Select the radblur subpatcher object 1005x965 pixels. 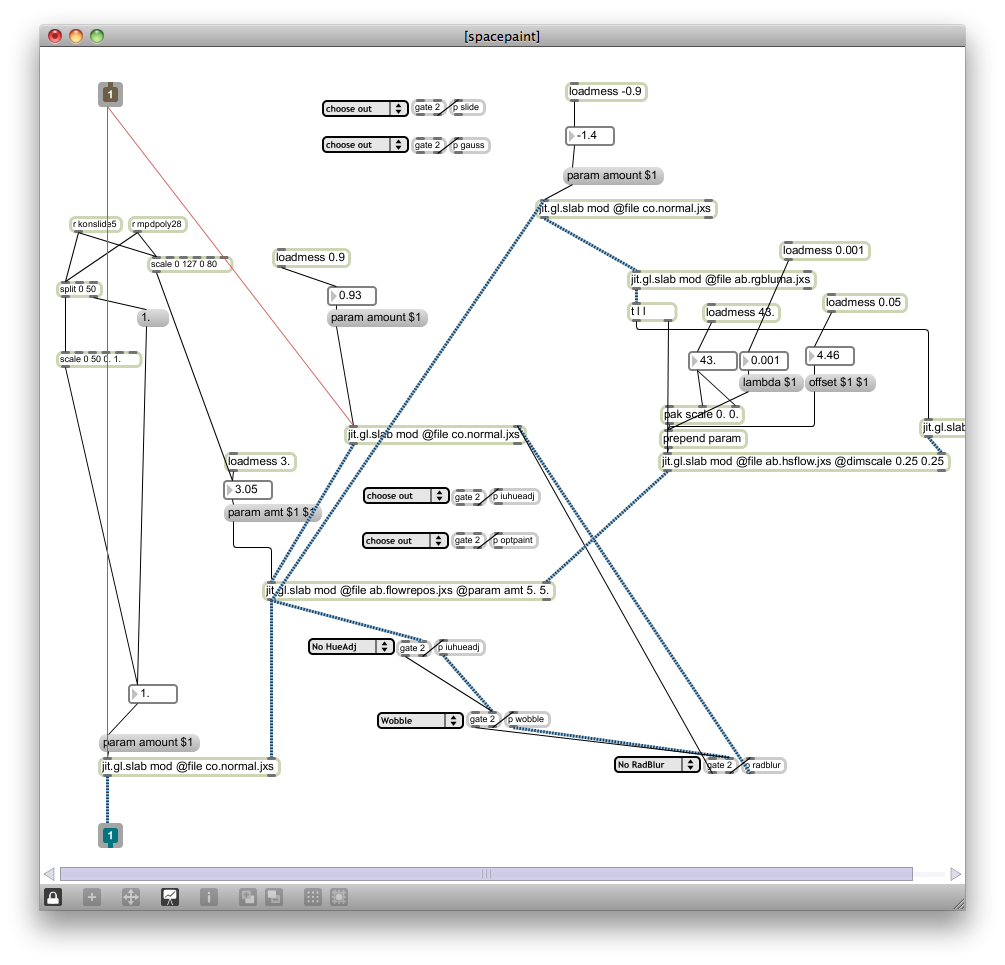click(x=764, y=766)
